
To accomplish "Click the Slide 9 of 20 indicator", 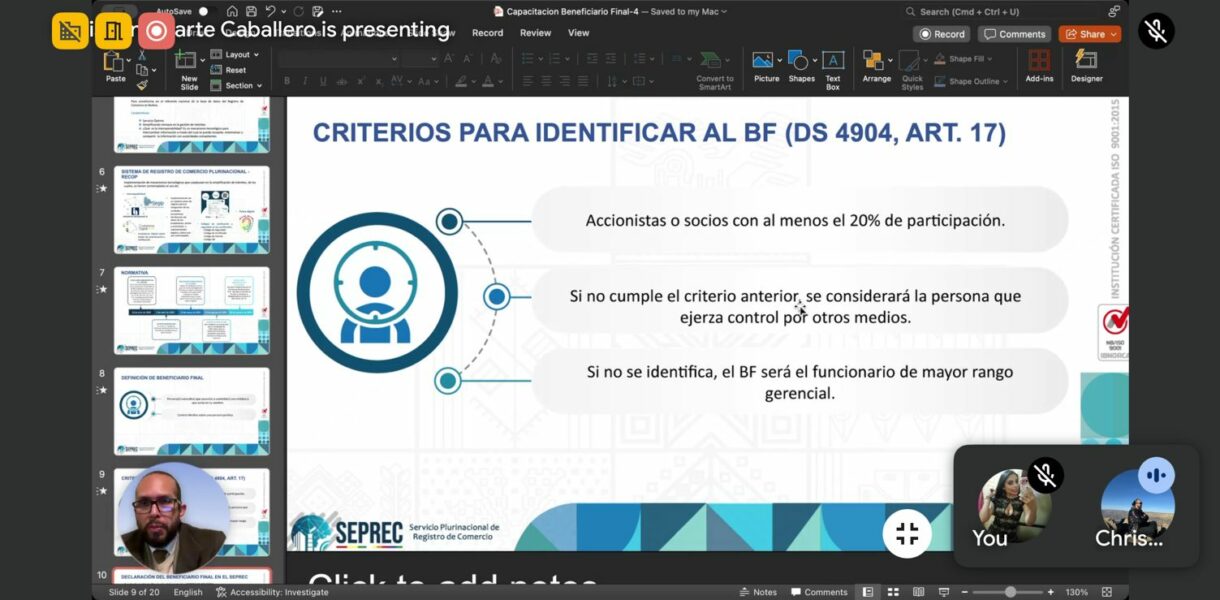I will pos(134,592).
